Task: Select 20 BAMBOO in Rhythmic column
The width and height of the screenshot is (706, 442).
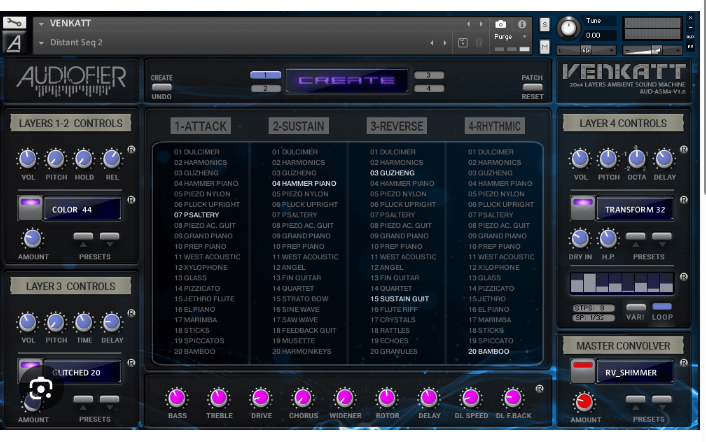Action: [x=489, y=351]
